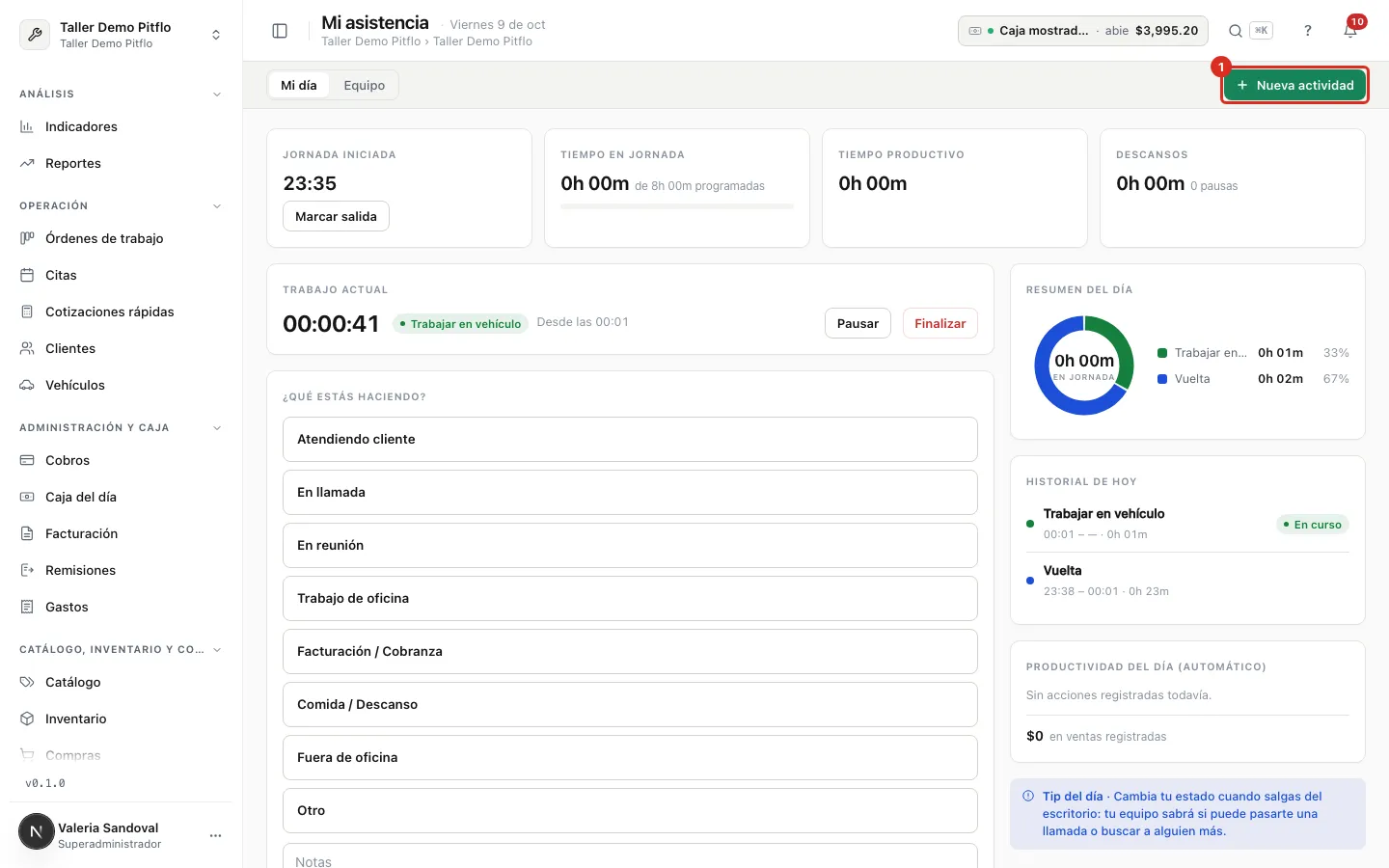Open the Taller Demo Pitflo workspace switcher
The height and width of the screenshot is (868, 1389).
pyautogui.click(x=122, y=35)
